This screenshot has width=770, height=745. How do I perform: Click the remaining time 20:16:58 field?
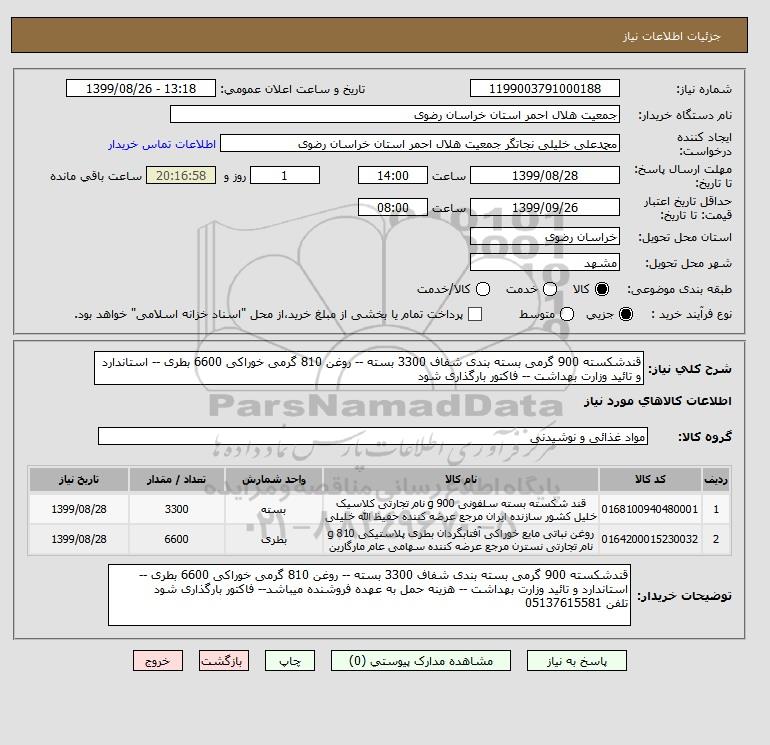[181, 175]
